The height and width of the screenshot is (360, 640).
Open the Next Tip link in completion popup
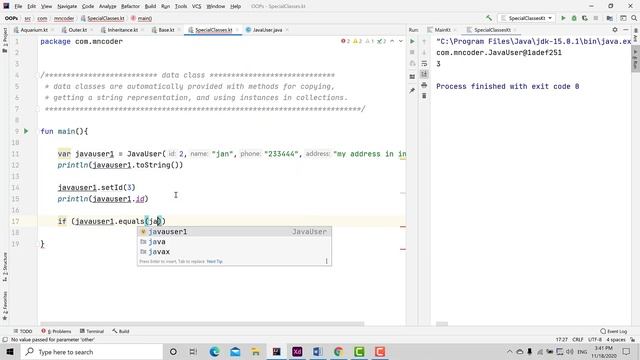pyautogui.click(x=215, y=261)
